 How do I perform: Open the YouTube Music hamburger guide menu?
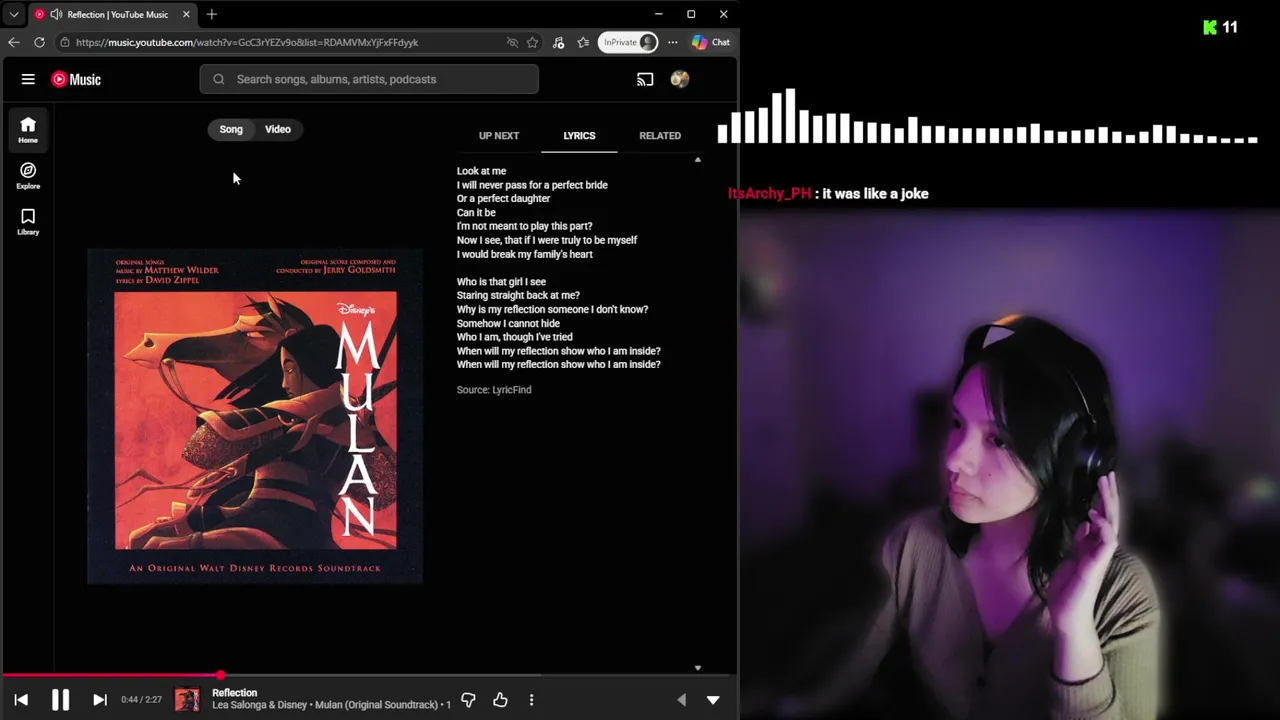pyautogui.click(x=28, y=79)
